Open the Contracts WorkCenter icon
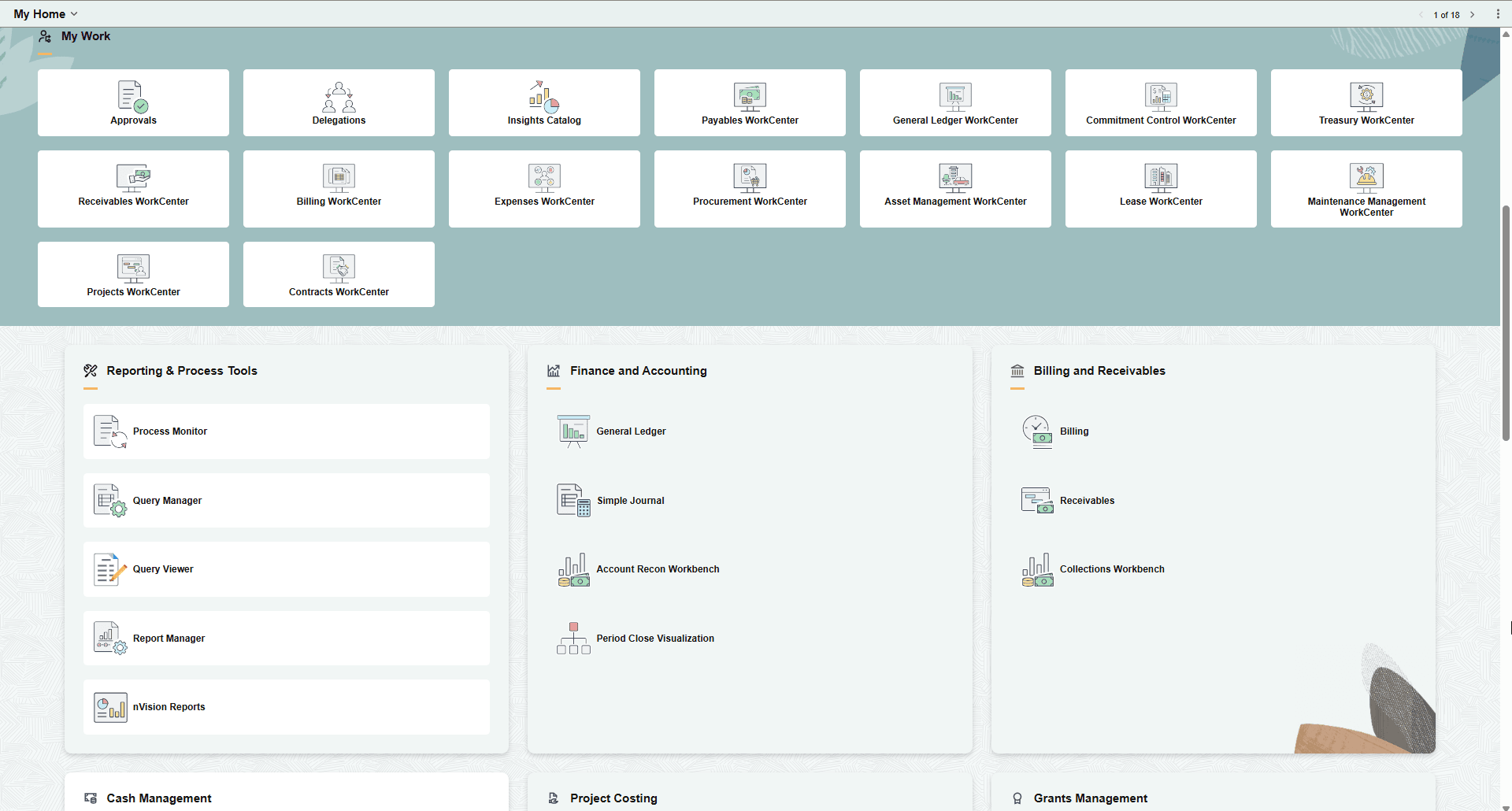 [339, 268]
